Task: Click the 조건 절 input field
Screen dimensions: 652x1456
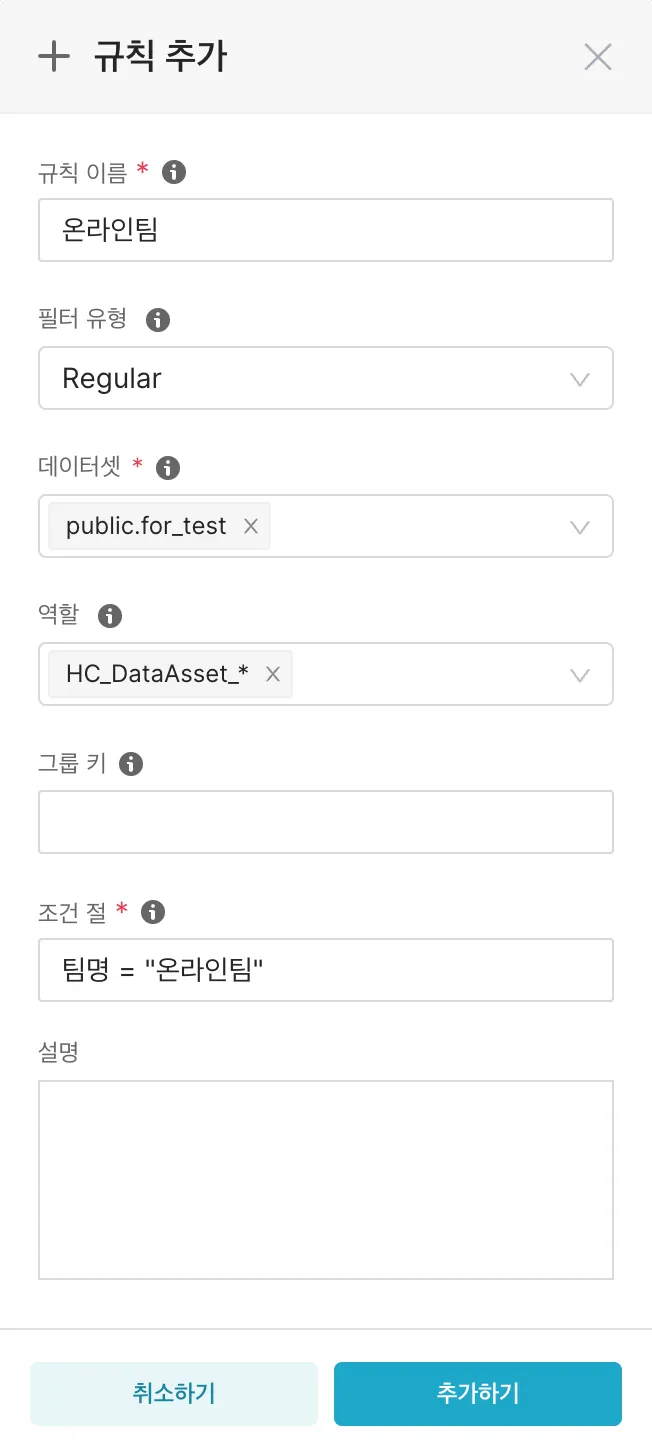Action: point(325,970)
